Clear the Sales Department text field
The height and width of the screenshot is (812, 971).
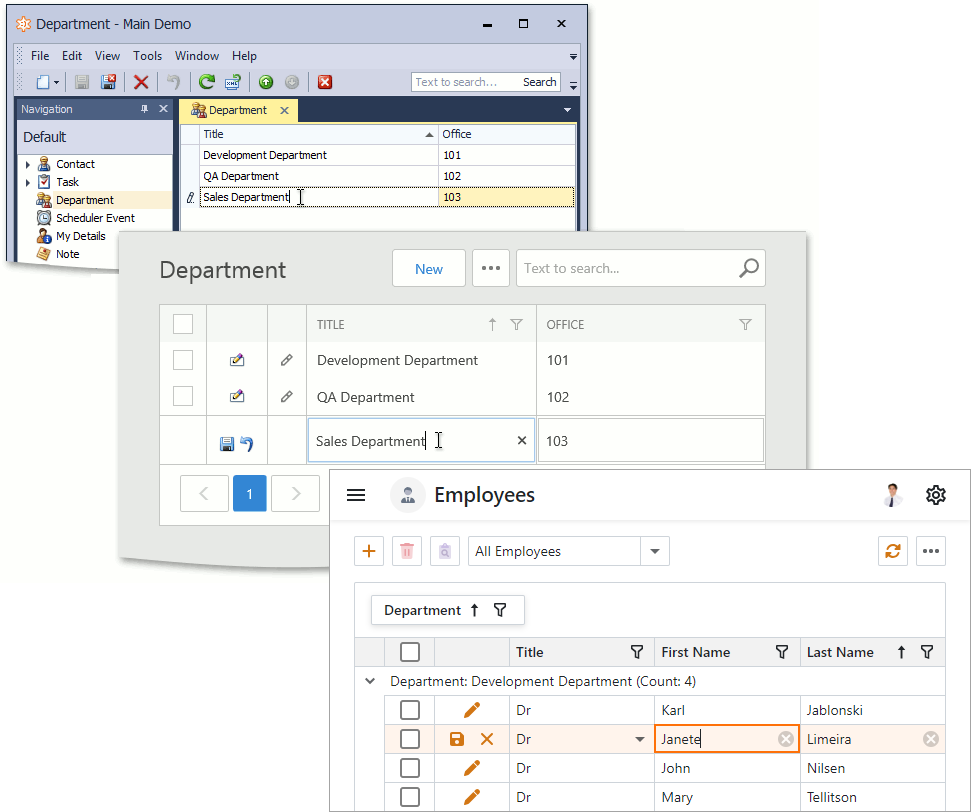[522, 440]
